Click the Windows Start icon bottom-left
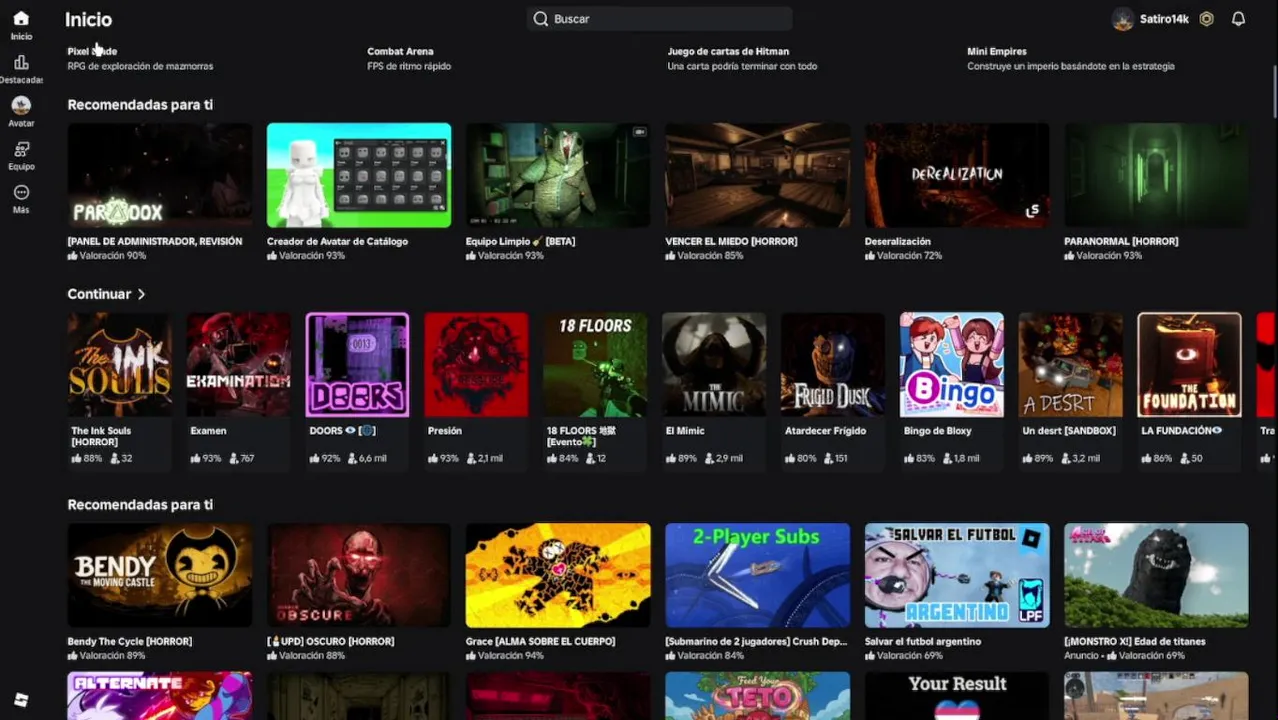Image resolution: width=1278 pixels, height=720 pixels. [x=21, y=700]
